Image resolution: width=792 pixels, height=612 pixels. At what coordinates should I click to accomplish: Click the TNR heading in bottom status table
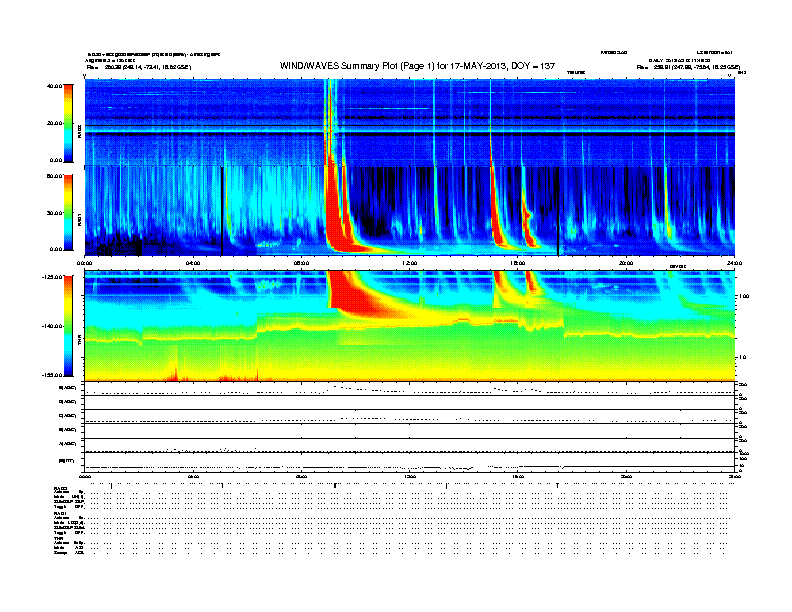click(x=59, y=538)
